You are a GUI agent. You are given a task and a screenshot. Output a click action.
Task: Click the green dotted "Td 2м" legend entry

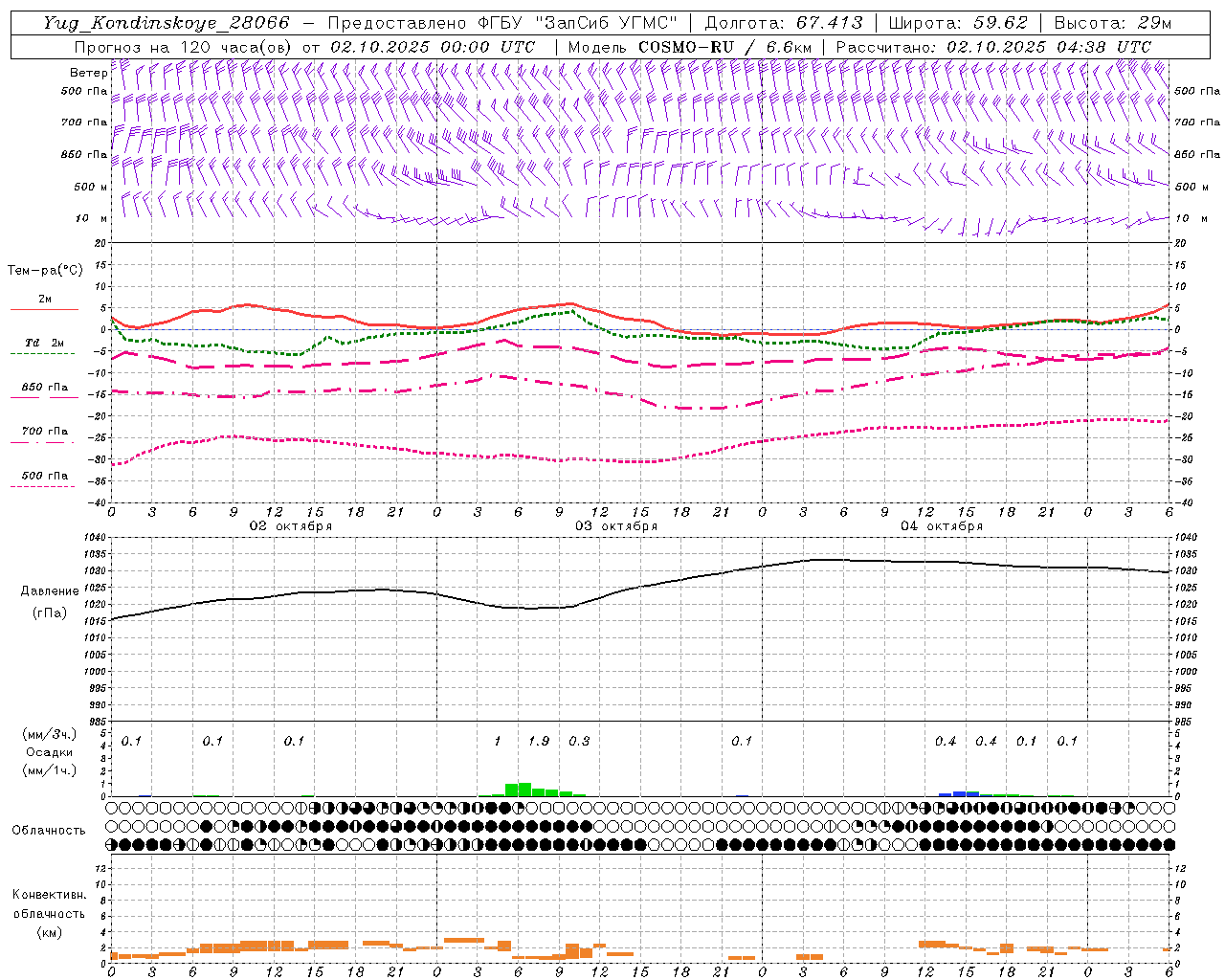point(44,347)
